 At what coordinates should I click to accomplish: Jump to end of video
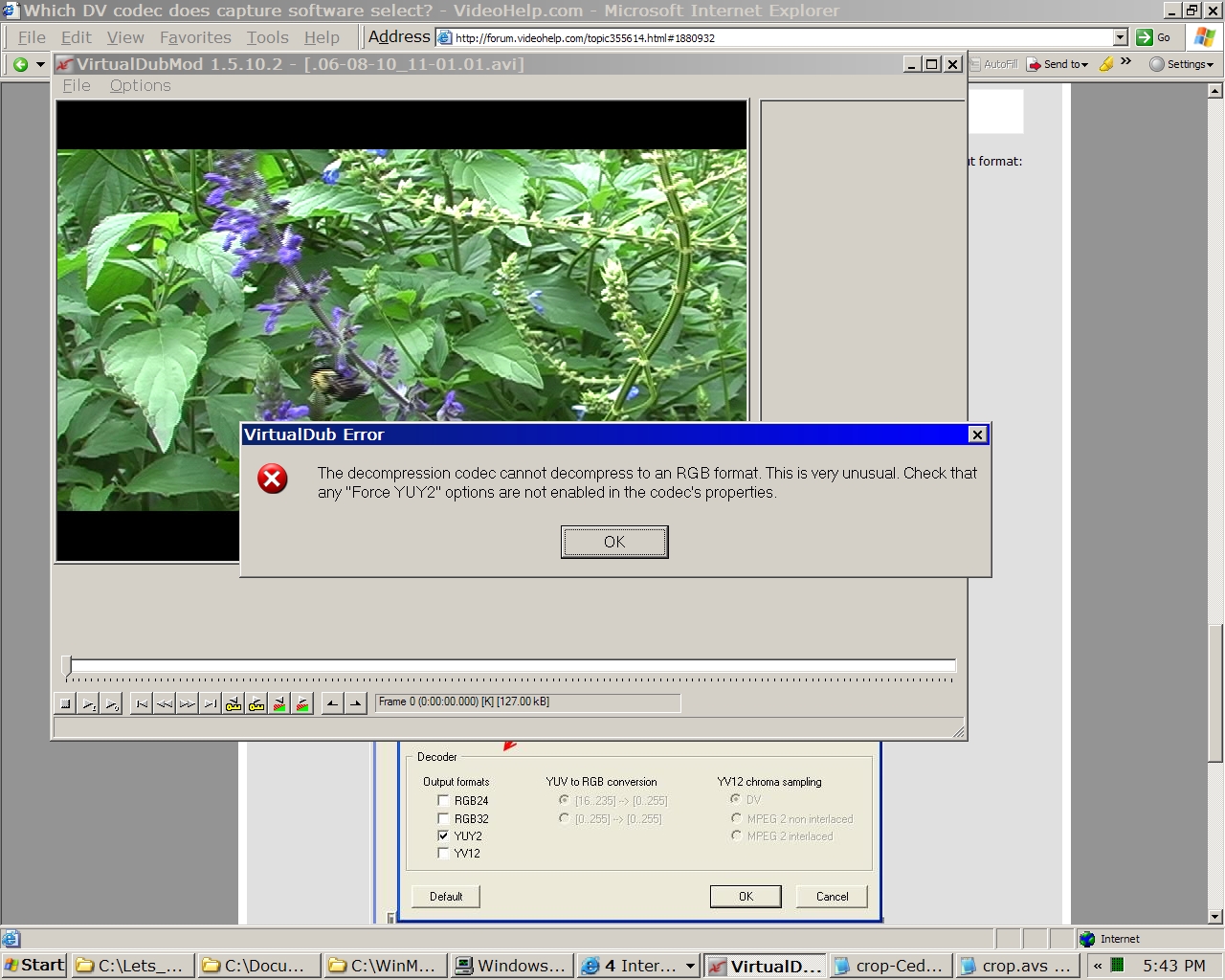[211, 703]
